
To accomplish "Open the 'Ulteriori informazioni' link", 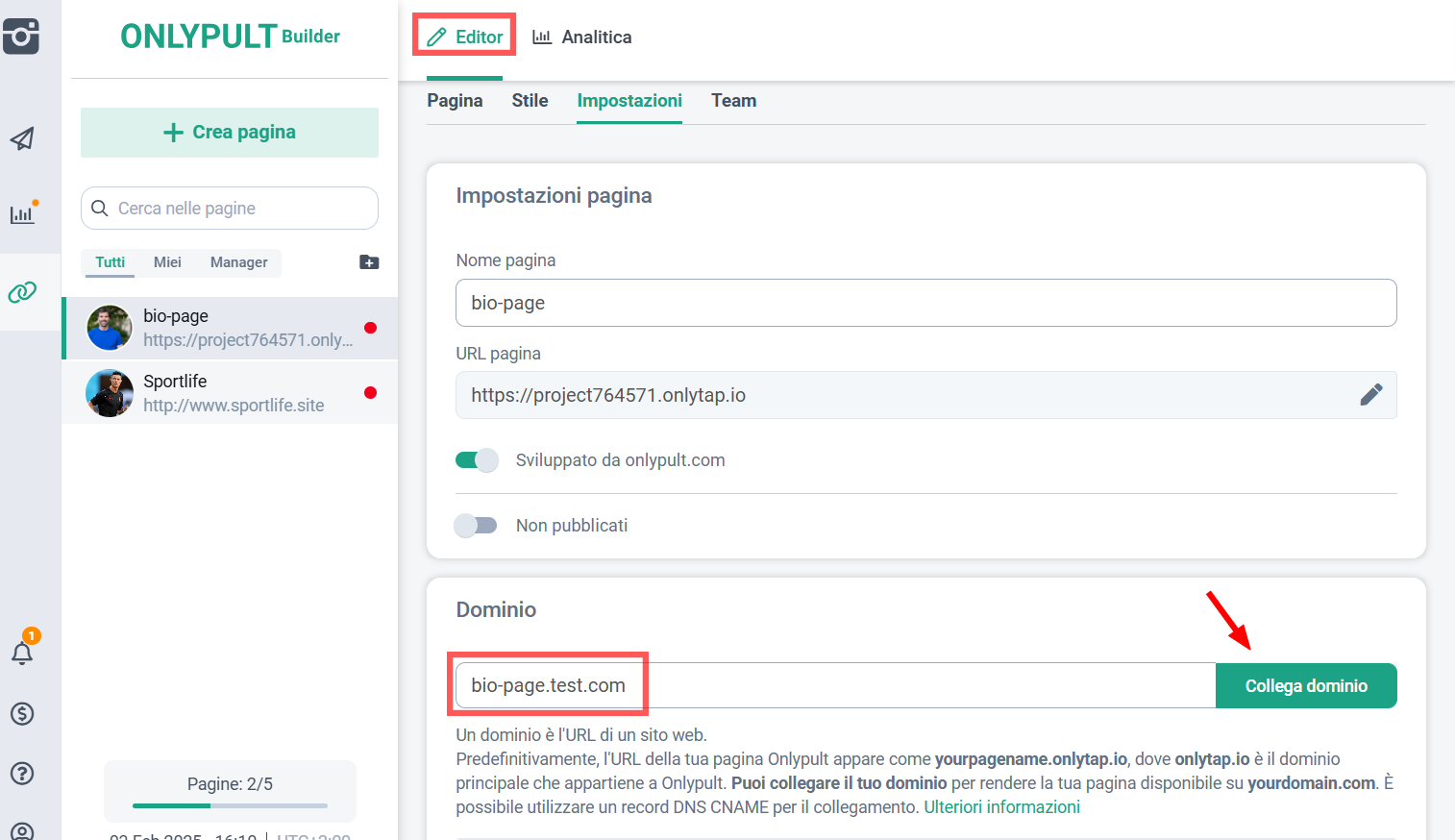I will (1001, 807).
